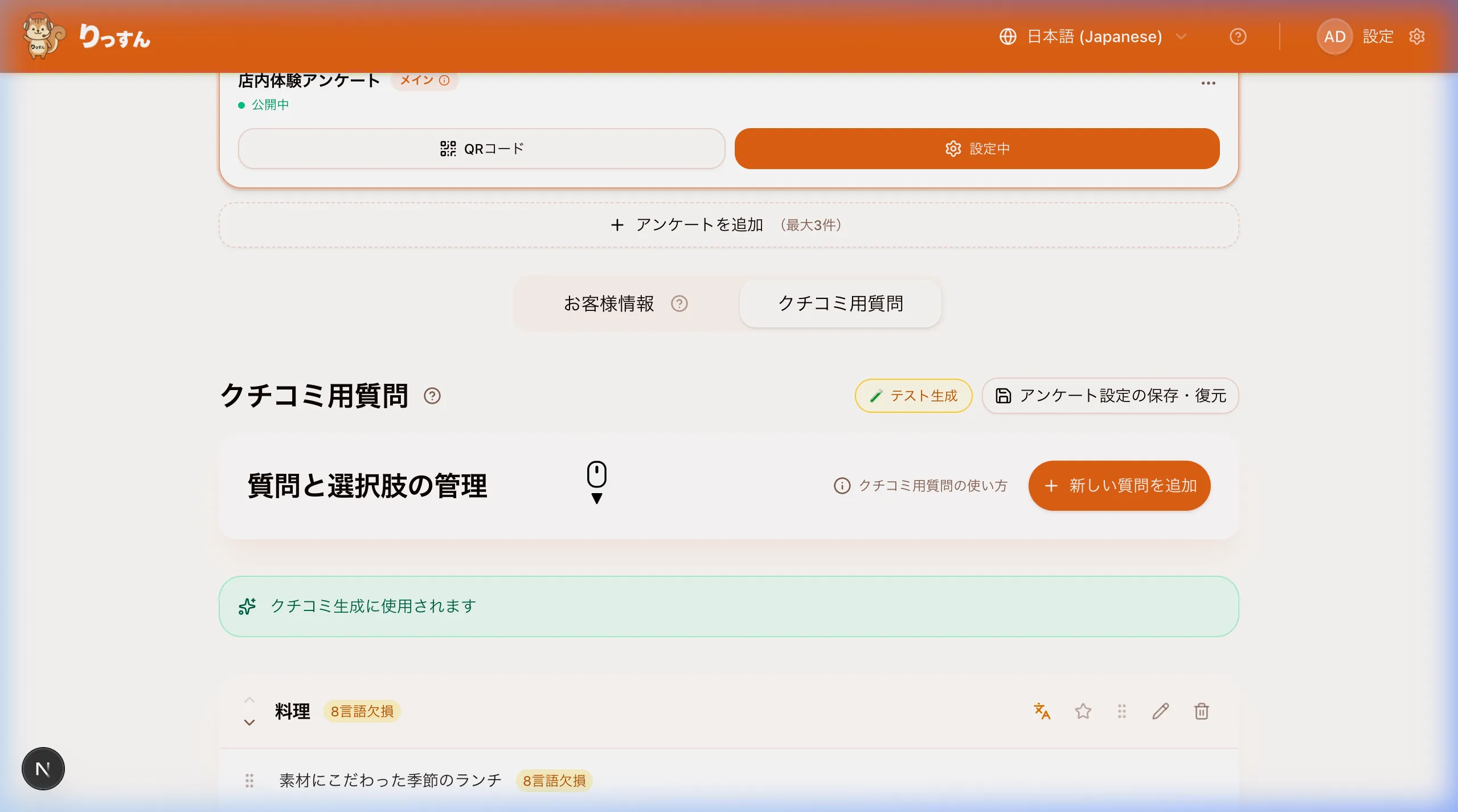Open アンケート設定の保存・復元 button
This screenshot has width=1458, height=812.
tap(1110, 396)
